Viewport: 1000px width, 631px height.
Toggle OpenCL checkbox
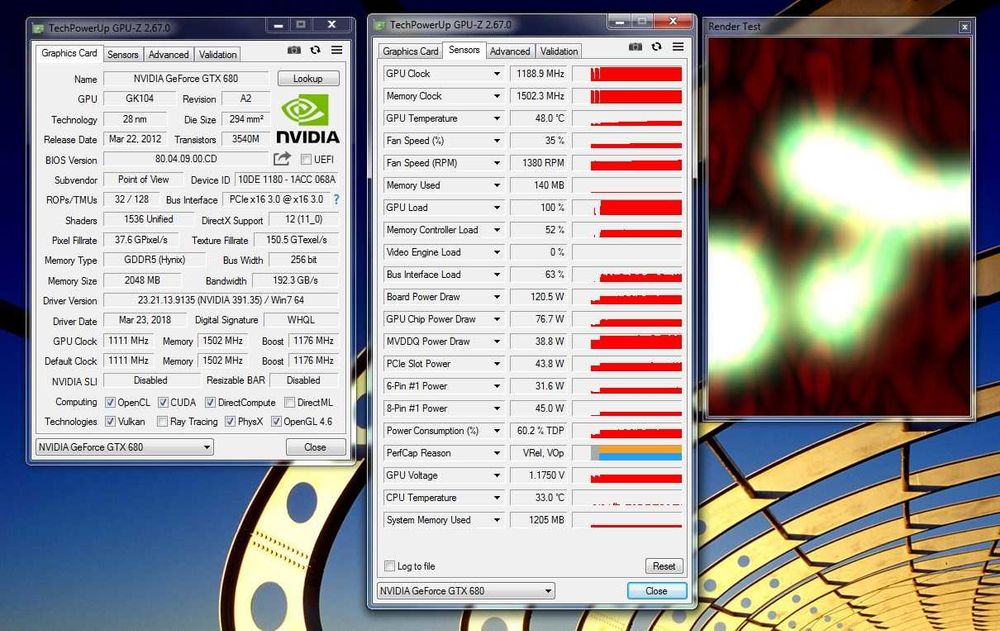[x=110, y=403]
